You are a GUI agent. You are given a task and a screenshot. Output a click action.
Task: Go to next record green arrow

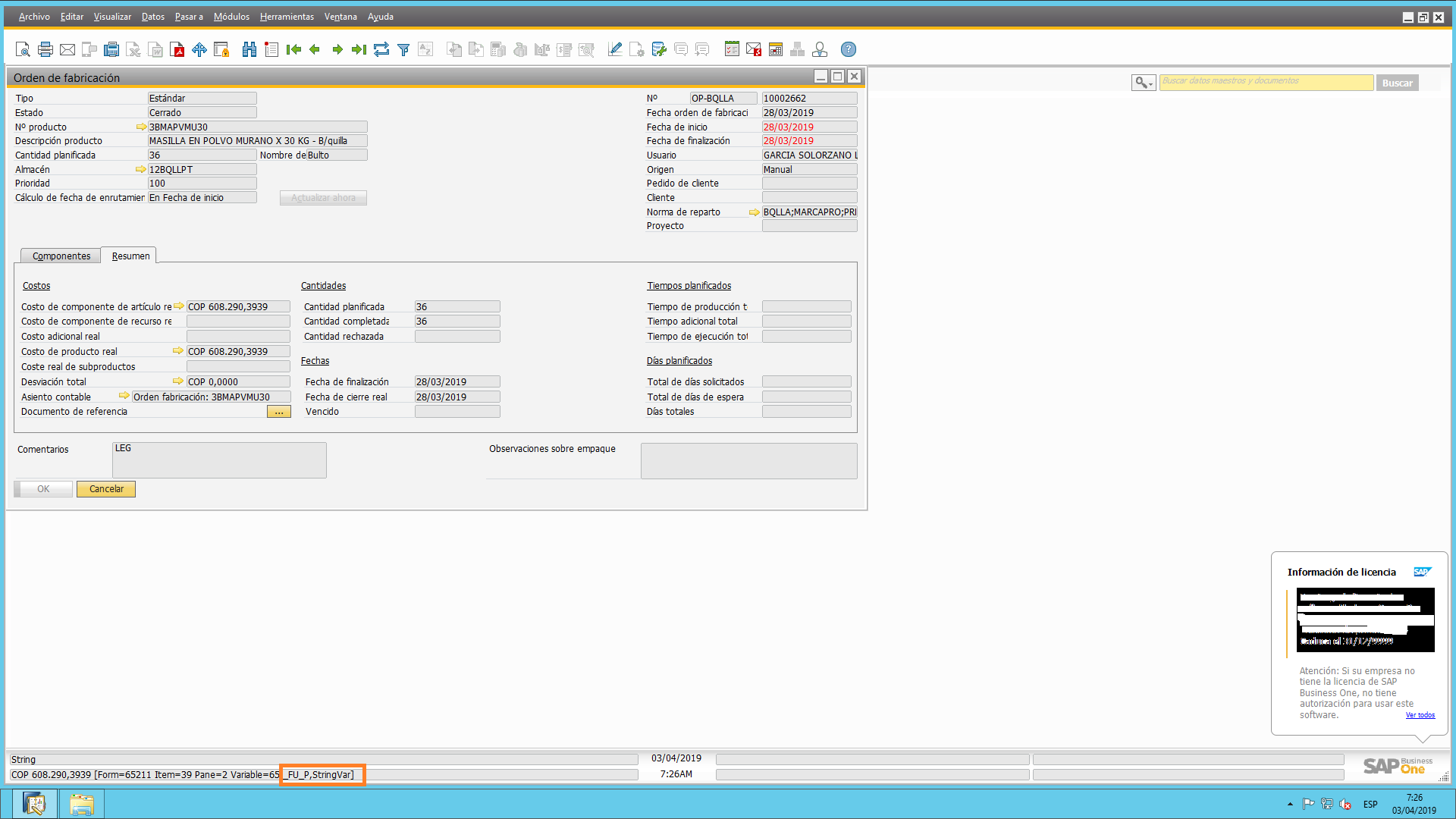[337, 49]
